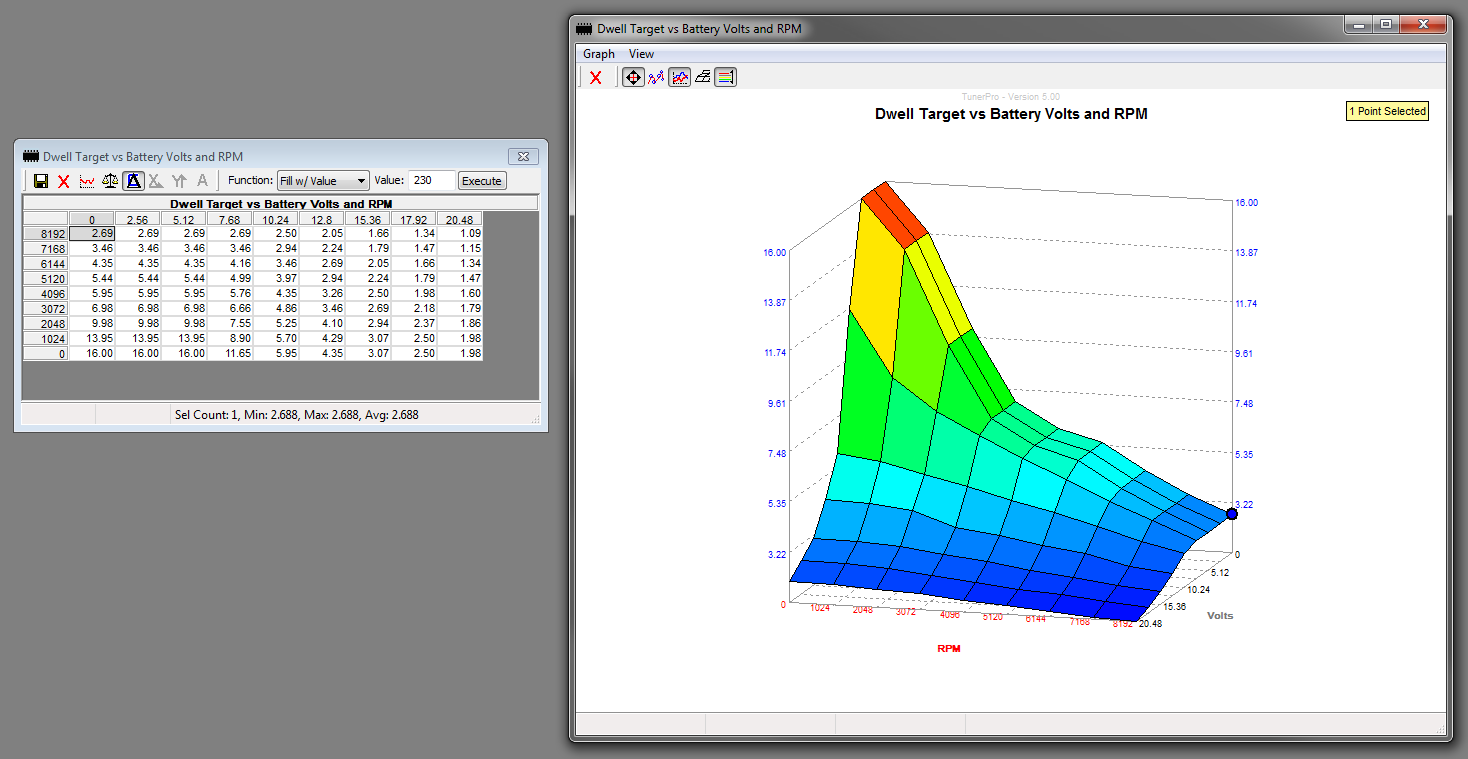Click the yellow 1 Point Selected label
Viewport: 1468px width, 759px height.
click(x=1387, y=112)
